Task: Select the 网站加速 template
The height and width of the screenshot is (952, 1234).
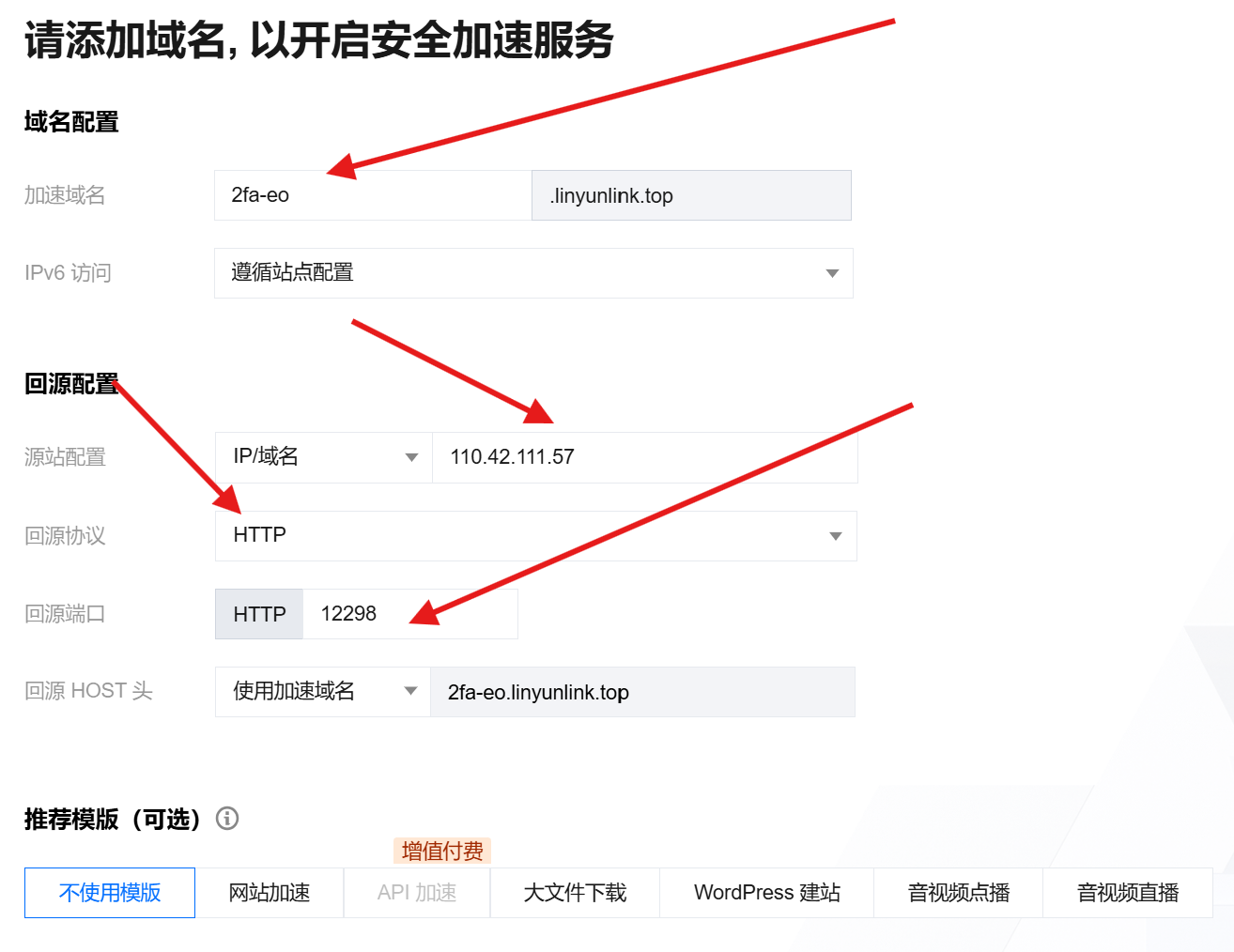Action: (x=270, y=893)
